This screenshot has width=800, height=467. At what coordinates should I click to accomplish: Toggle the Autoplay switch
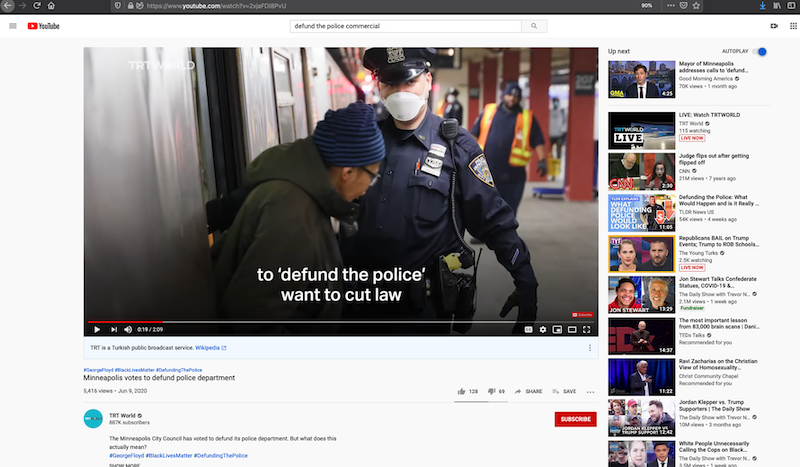pos(761,51)
